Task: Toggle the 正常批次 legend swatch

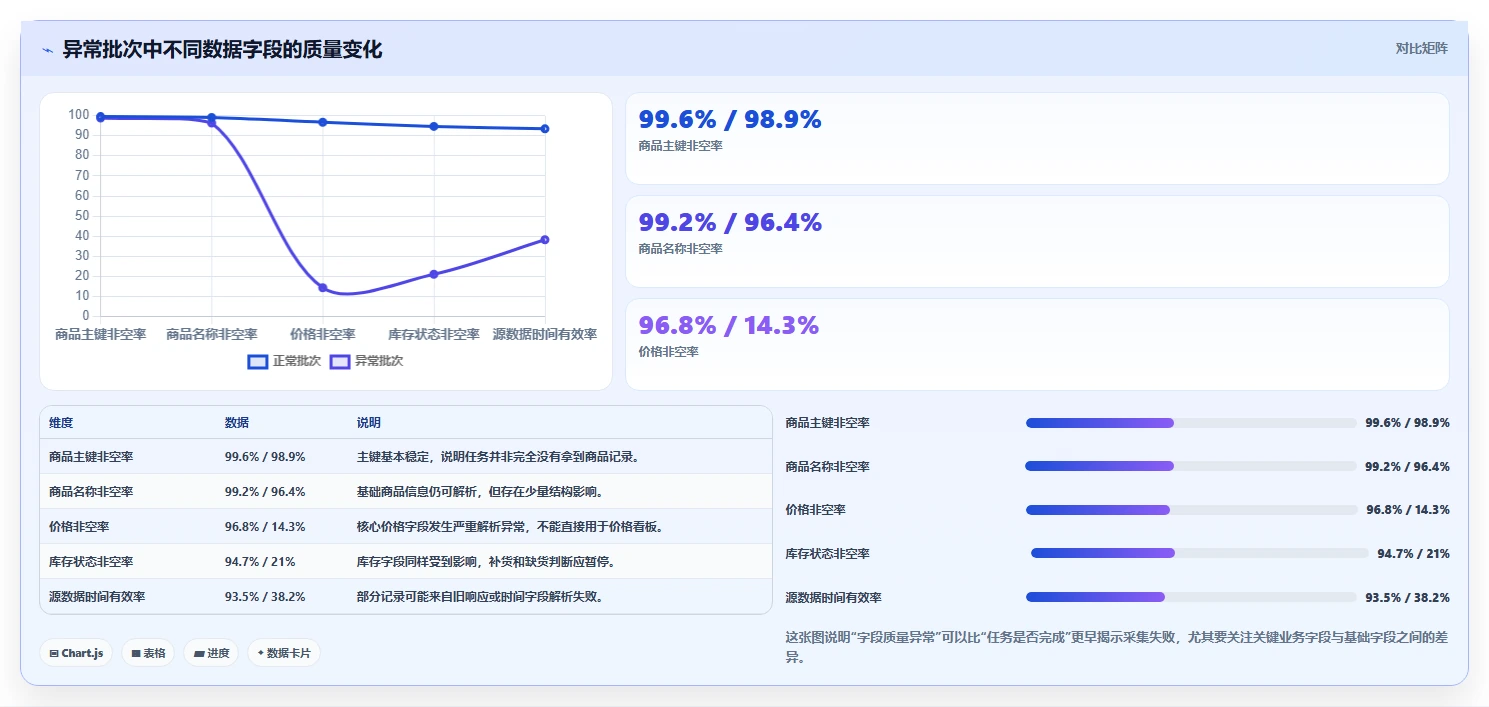Action: coord(257,361)
